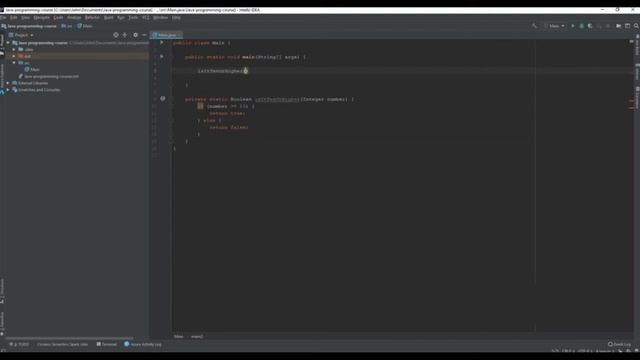Open the Code menu
The height and width of the screenshot is (360, 640).
(58, 18)
